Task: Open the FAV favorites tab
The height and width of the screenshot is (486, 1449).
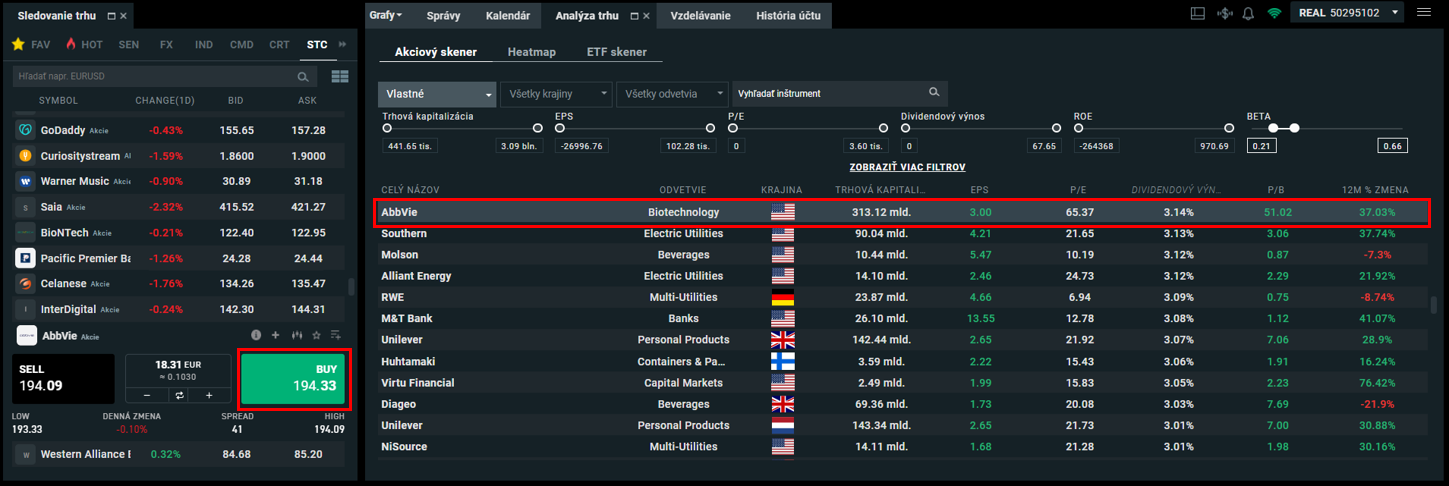Action: (31, 45)
